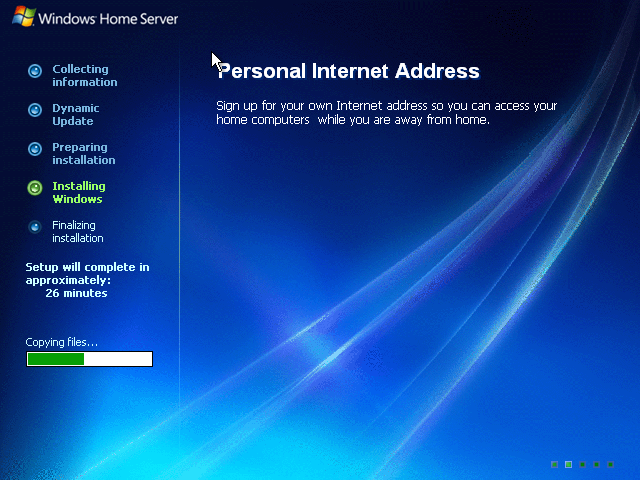Click the third slide indicator square

coord(582,464)
